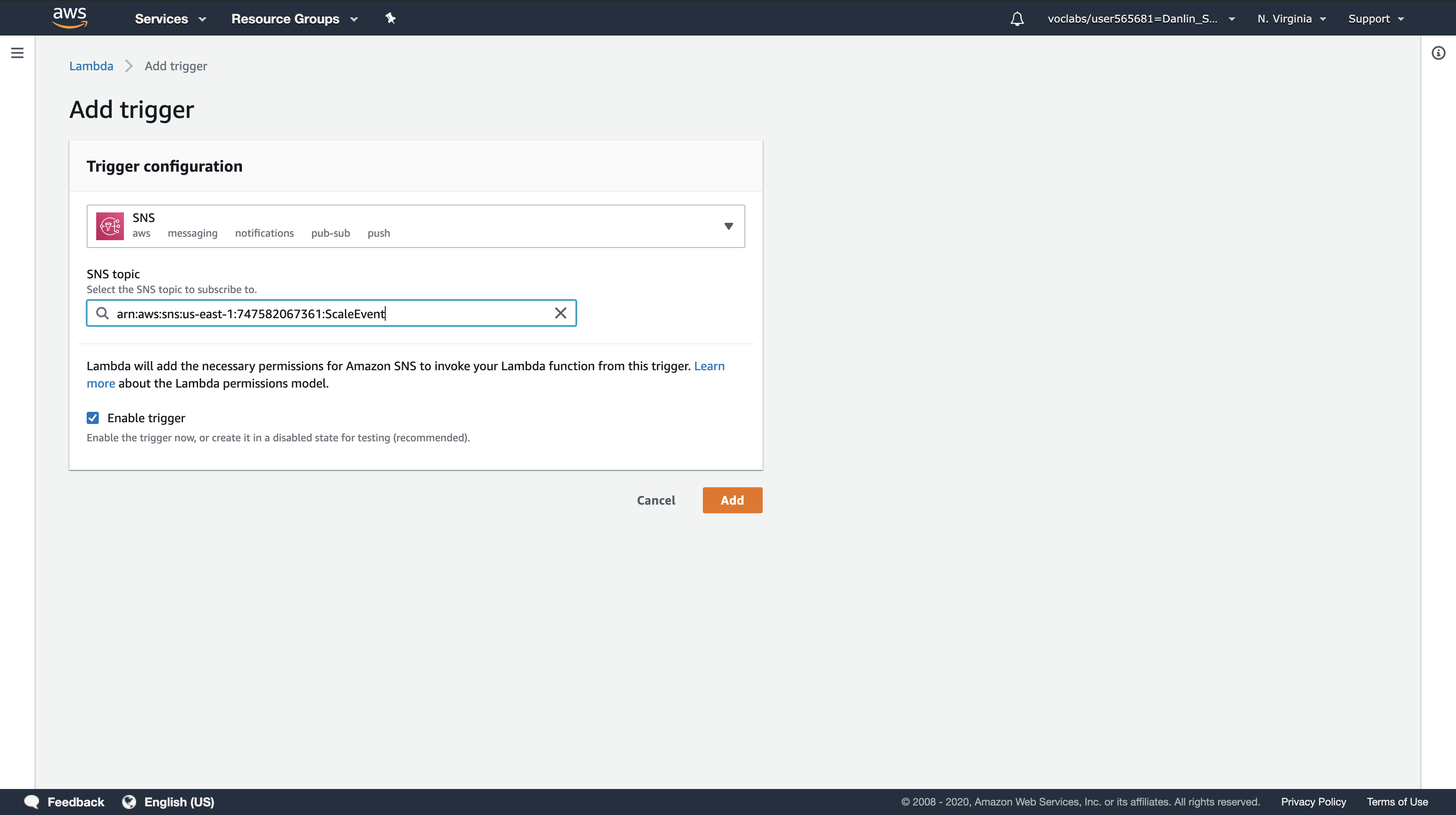This screenshot has width=1456, height=815.
Task: Click the globe language icon
Action: tap(129, 802)
